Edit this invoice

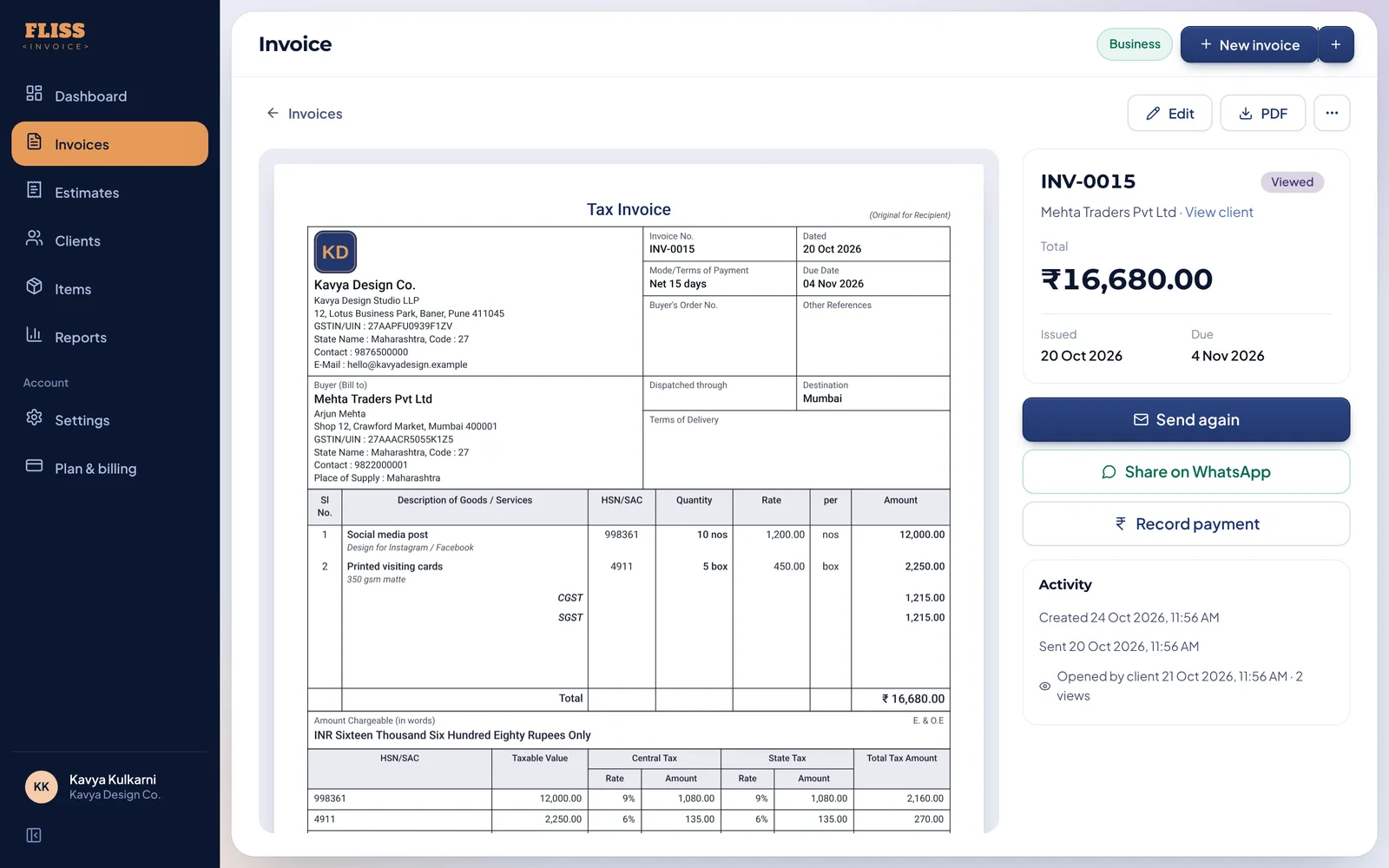click(1169, 113)
